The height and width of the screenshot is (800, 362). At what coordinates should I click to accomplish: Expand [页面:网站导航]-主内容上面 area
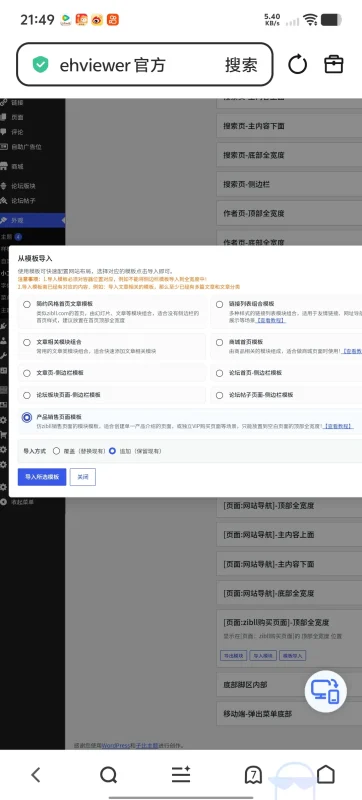pyautogui.click(x=289, y=535)
